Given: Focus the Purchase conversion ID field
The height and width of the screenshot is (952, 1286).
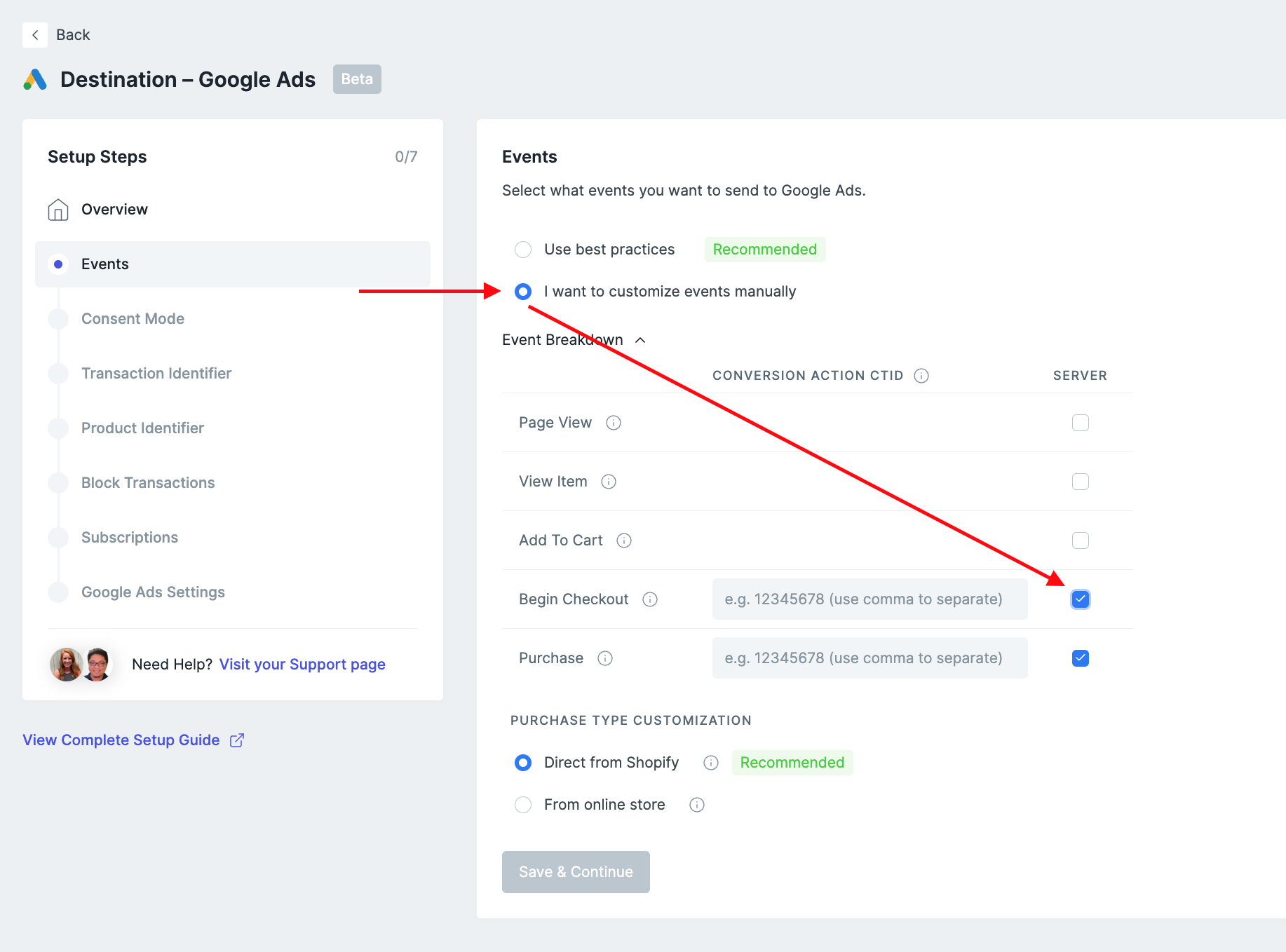Looking at the screenshot, I should click(x=870, y=658).
